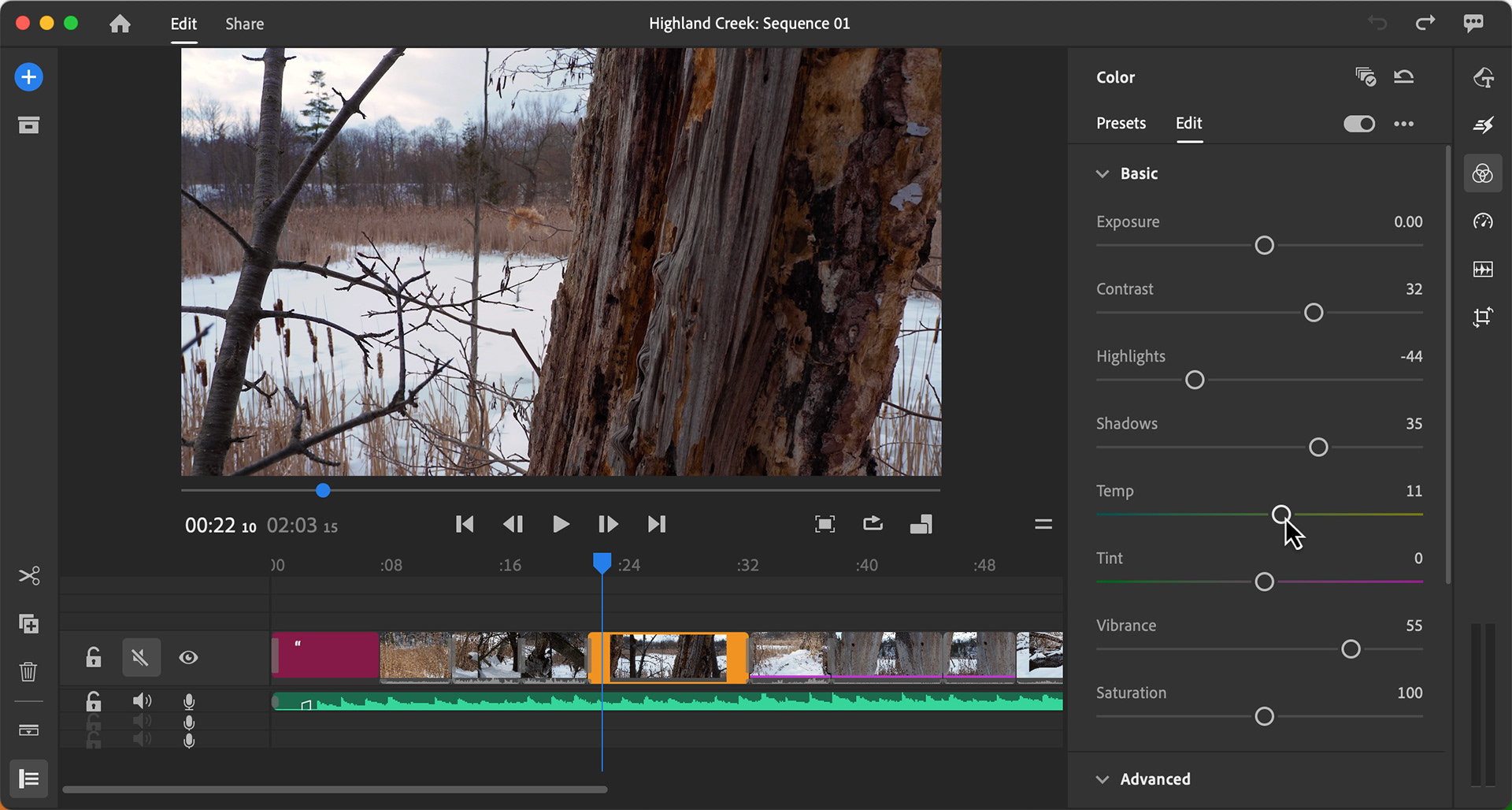Screen dimensions: 1512x810
Task: Step back one frame
Action: 513,524
